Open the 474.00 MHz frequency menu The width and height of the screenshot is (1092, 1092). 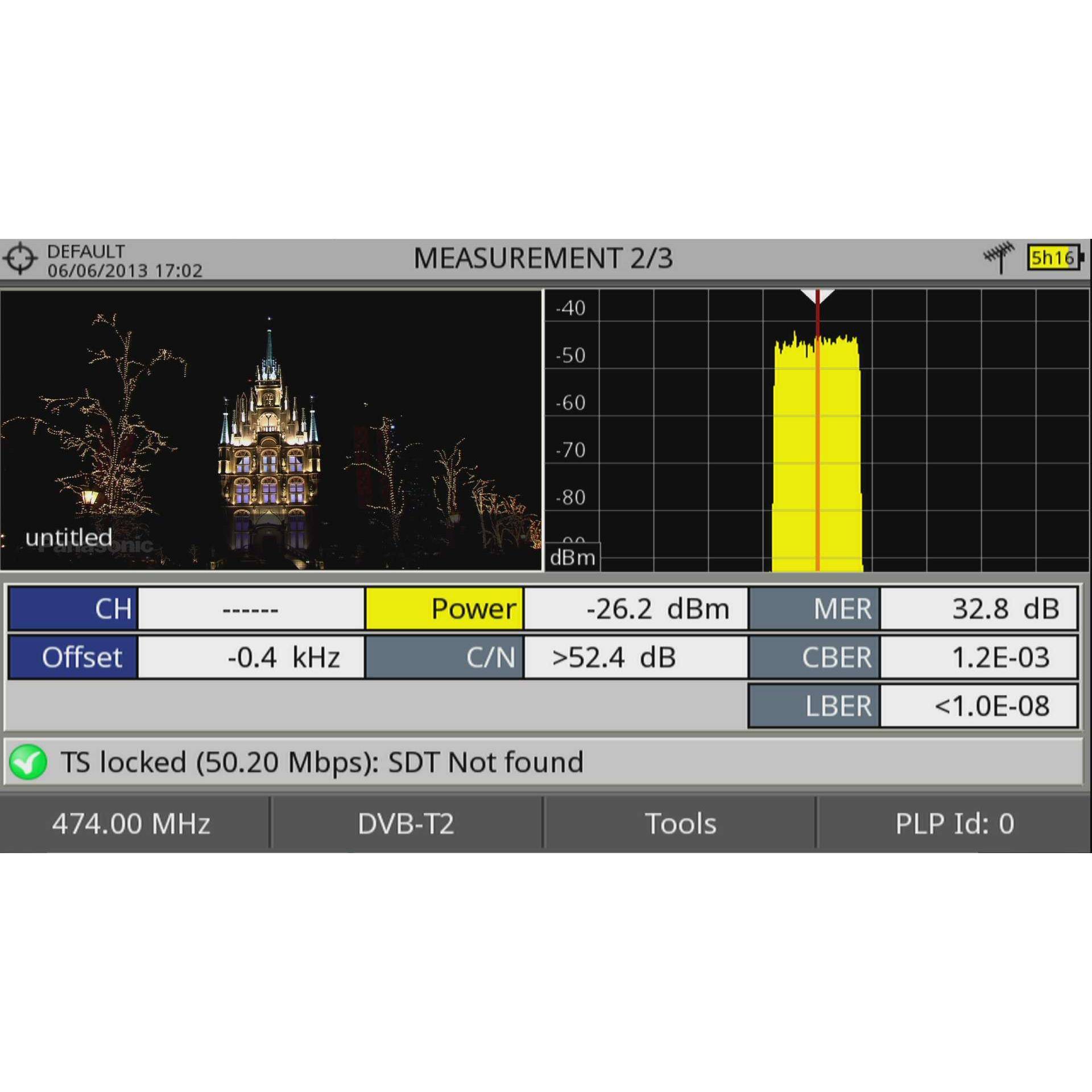(132, 823)
